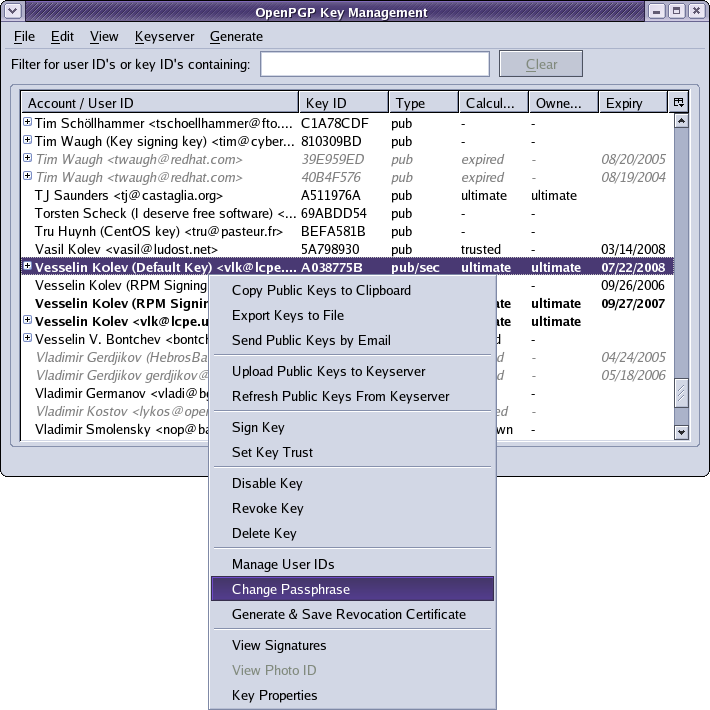This screenshot has width=710, height=710.
Task: Open Key Properties
Action: [352, 695]
